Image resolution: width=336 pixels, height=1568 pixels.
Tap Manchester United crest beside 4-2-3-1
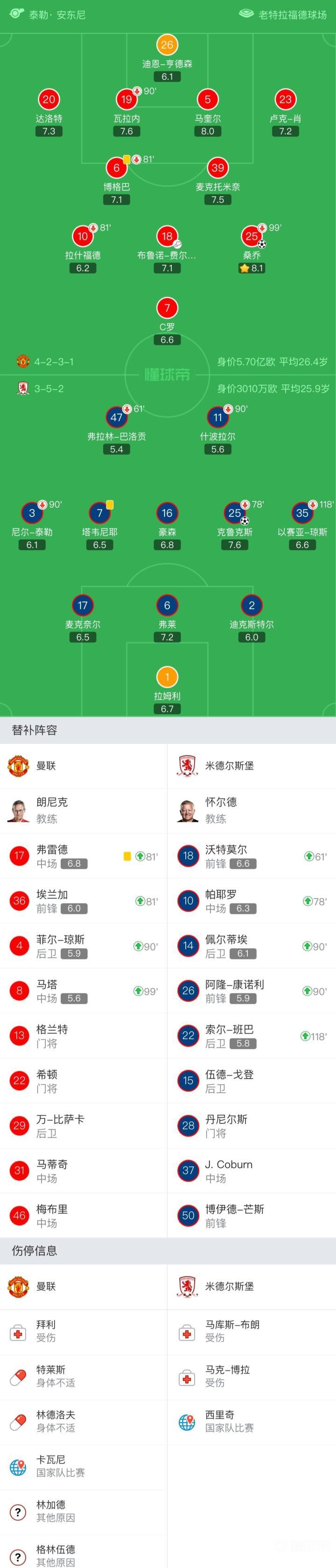[22, 362]
